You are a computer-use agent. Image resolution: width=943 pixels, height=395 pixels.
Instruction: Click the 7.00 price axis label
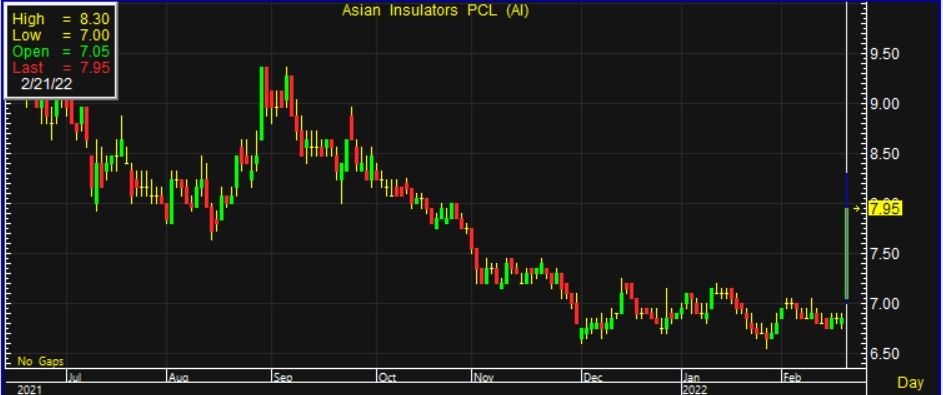[885, 304]
